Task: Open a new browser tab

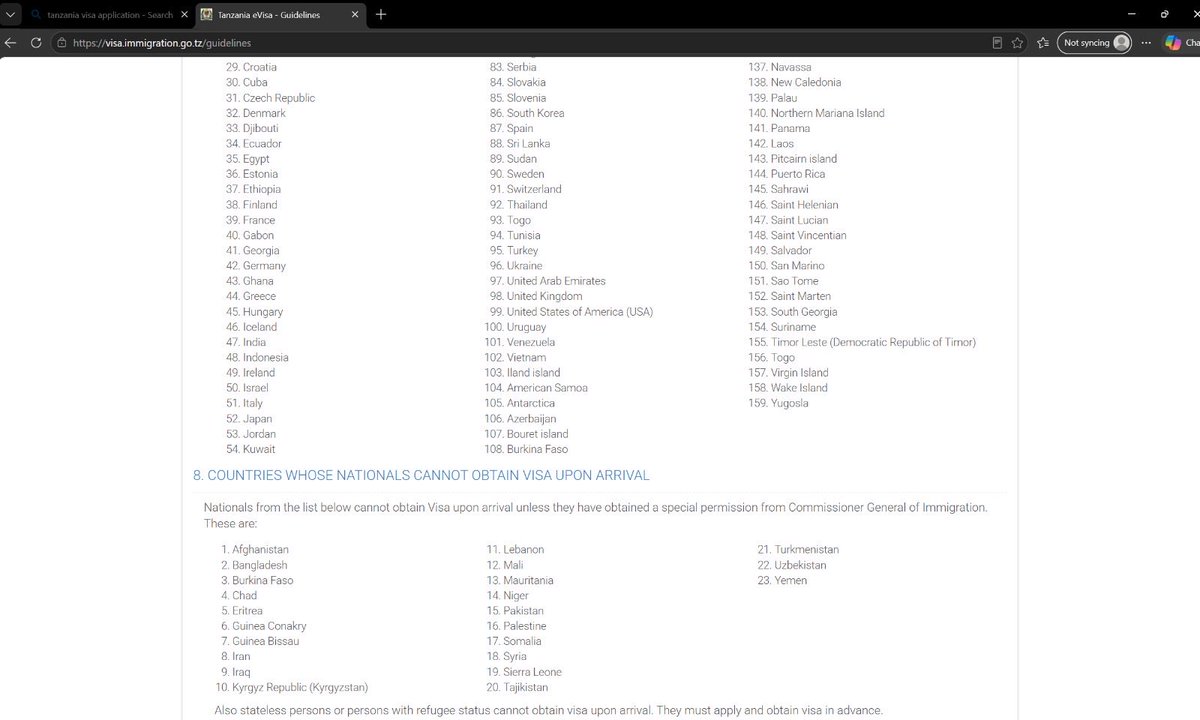Action: coord(381,15)
